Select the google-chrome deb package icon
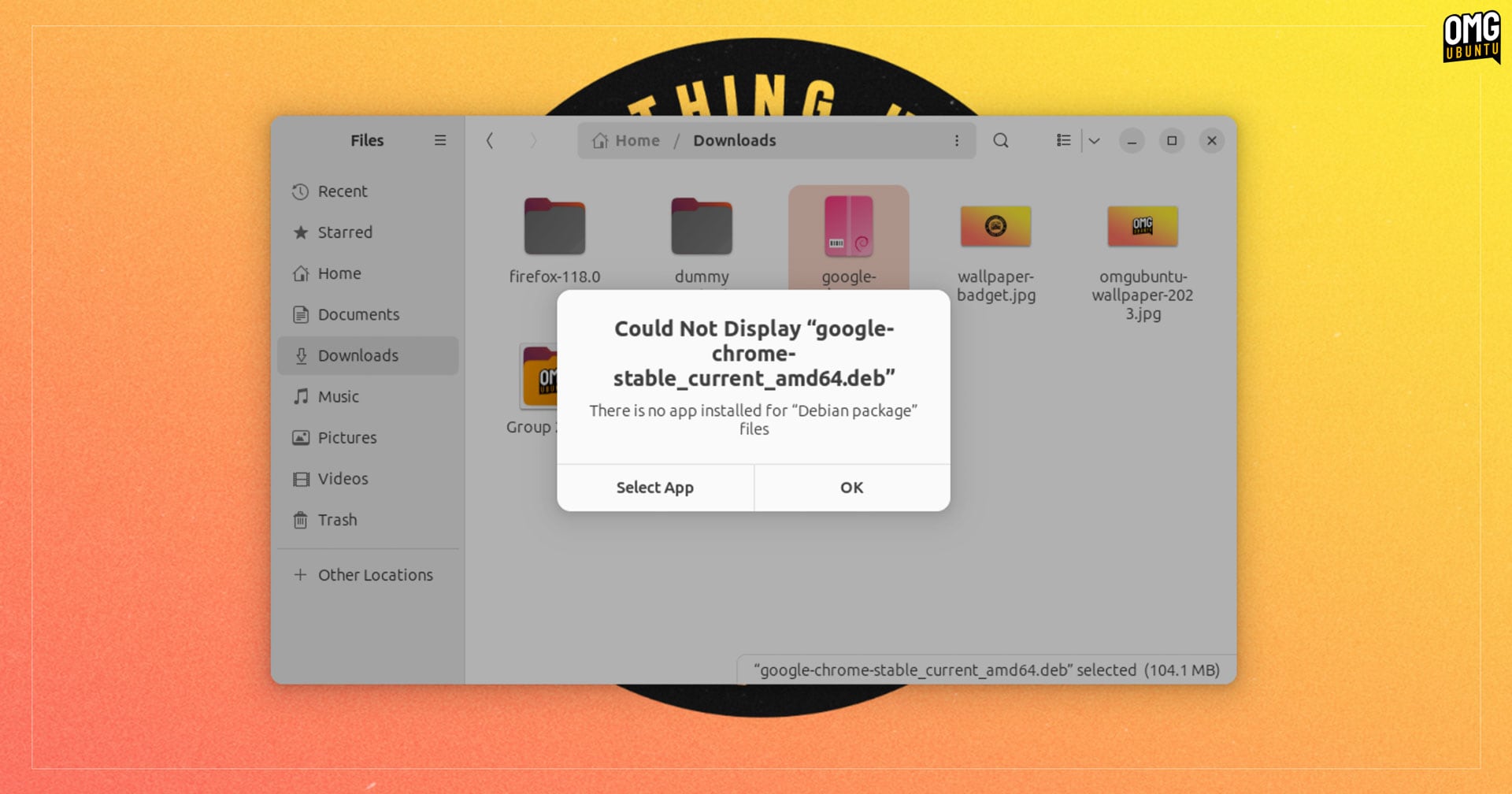This screenshot has width=1512, height=794. (849, 227)
